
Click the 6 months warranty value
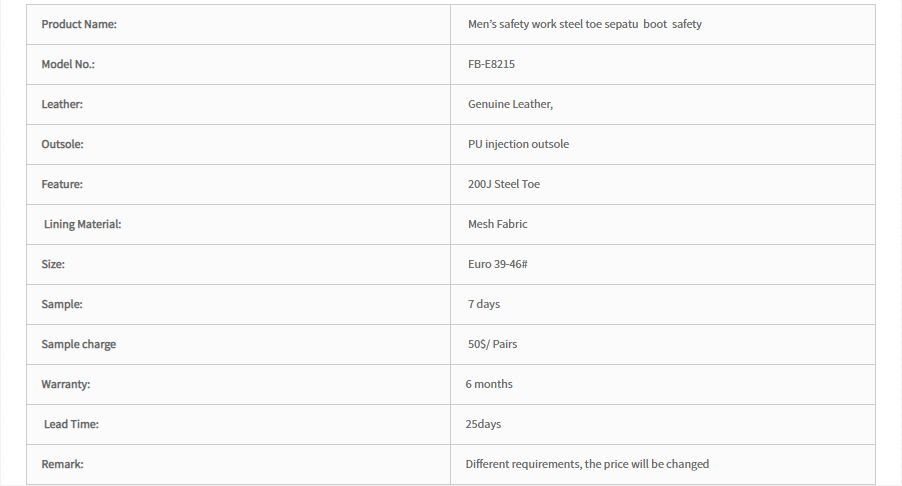(489, 384)
